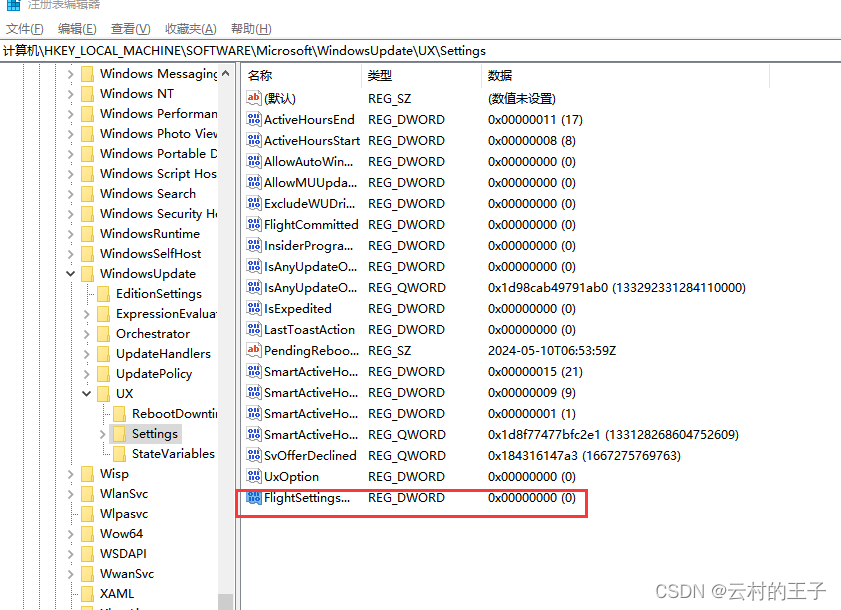Click the LastToastAction value icon
Screen dimensions: 841x610
(254, 329)
